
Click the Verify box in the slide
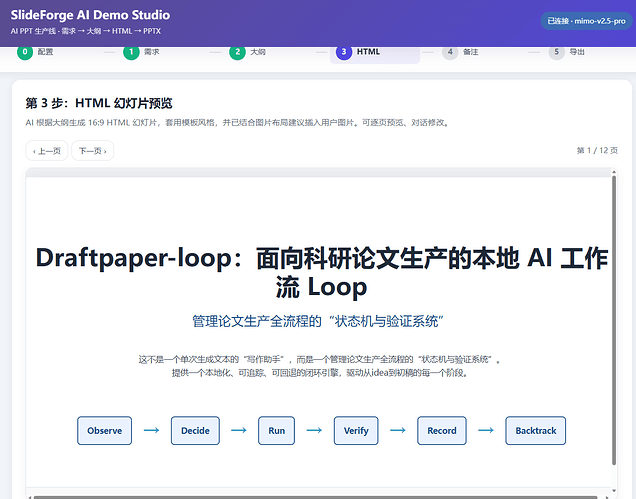[x=356, y=430]
